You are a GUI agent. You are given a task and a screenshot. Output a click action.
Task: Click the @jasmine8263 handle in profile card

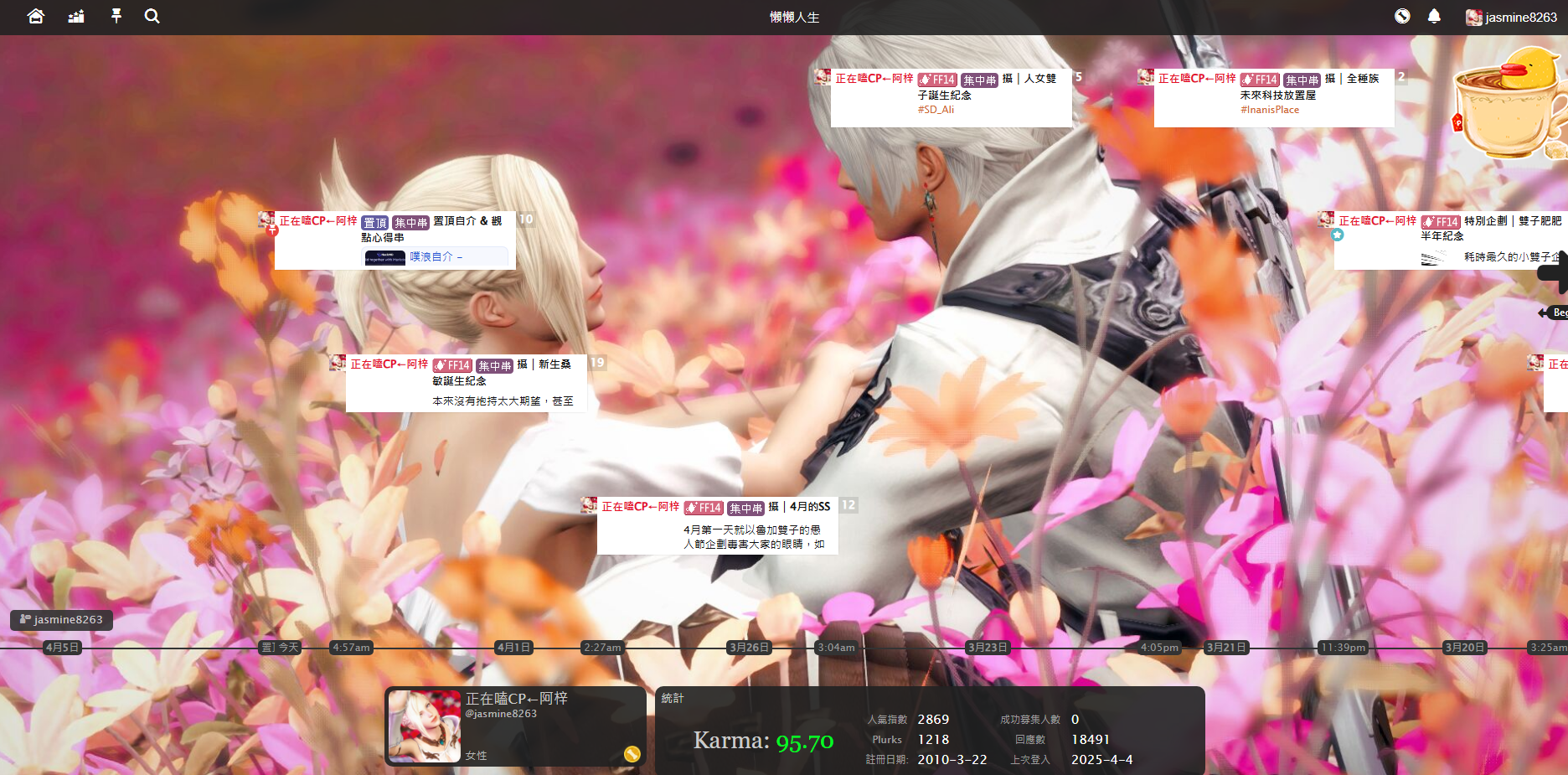501,714
